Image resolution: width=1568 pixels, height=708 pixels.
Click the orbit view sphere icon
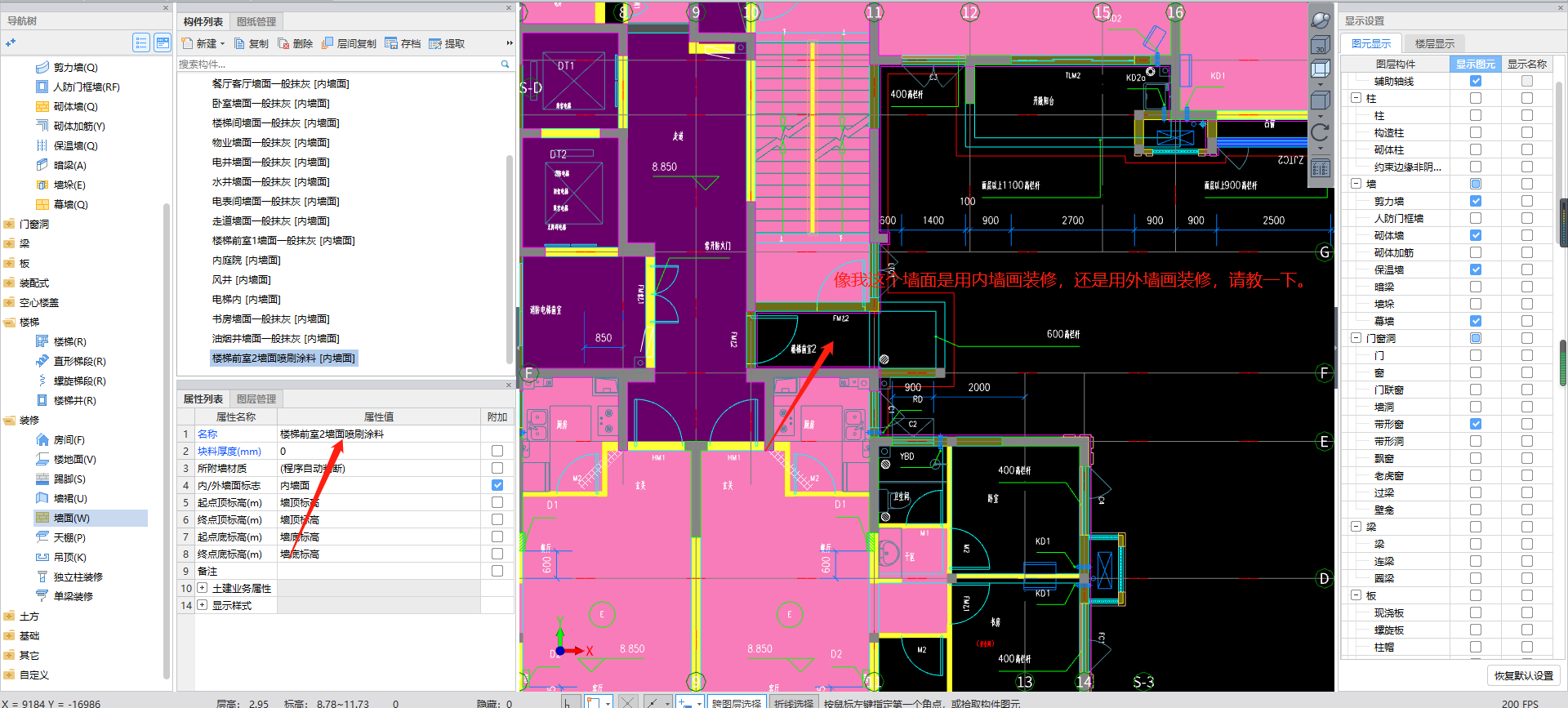point(1321,20)
